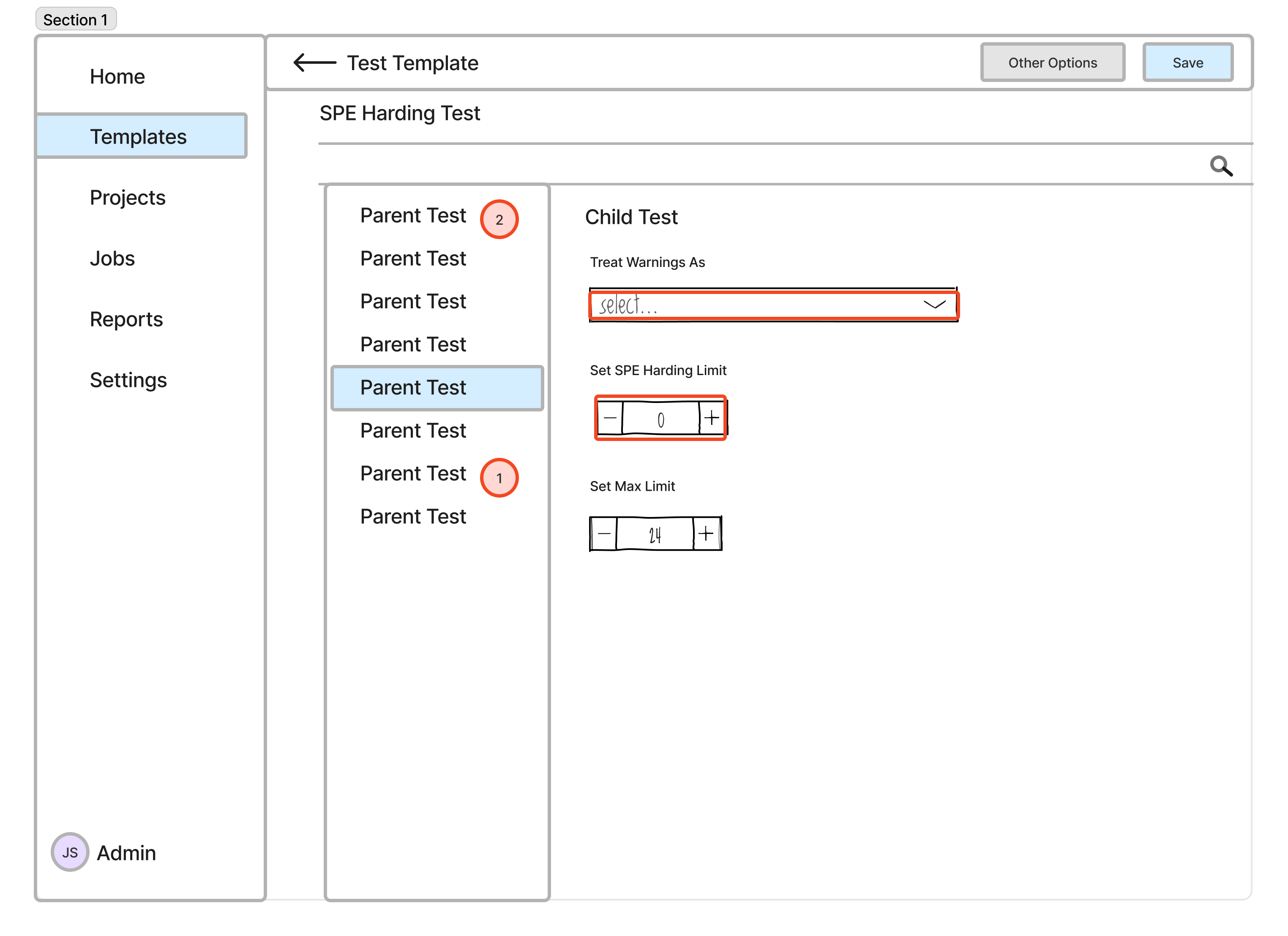Open Templates in the sidebar
1288x936 pixels.
(142, 136)
